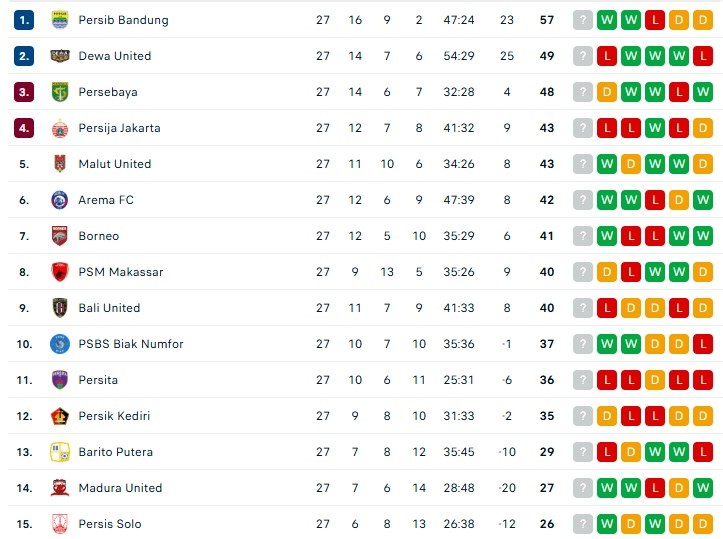The width and height of the screenshot is (723, 539).
Task: Click the blue rank 1 position badge
Action: coord(24,20)
